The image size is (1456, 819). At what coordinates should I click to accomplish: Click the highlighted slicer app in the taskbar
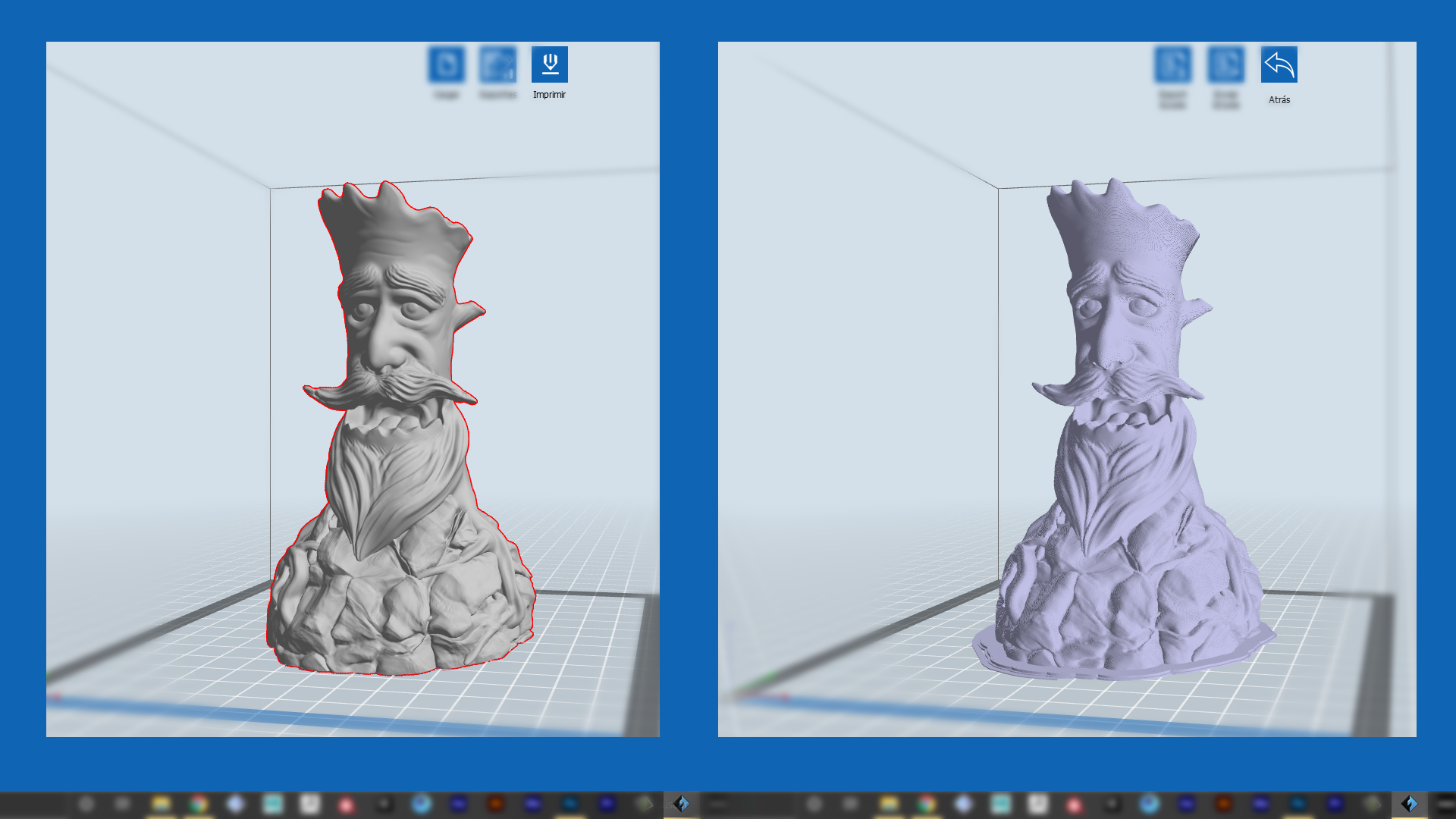[680, 805]
